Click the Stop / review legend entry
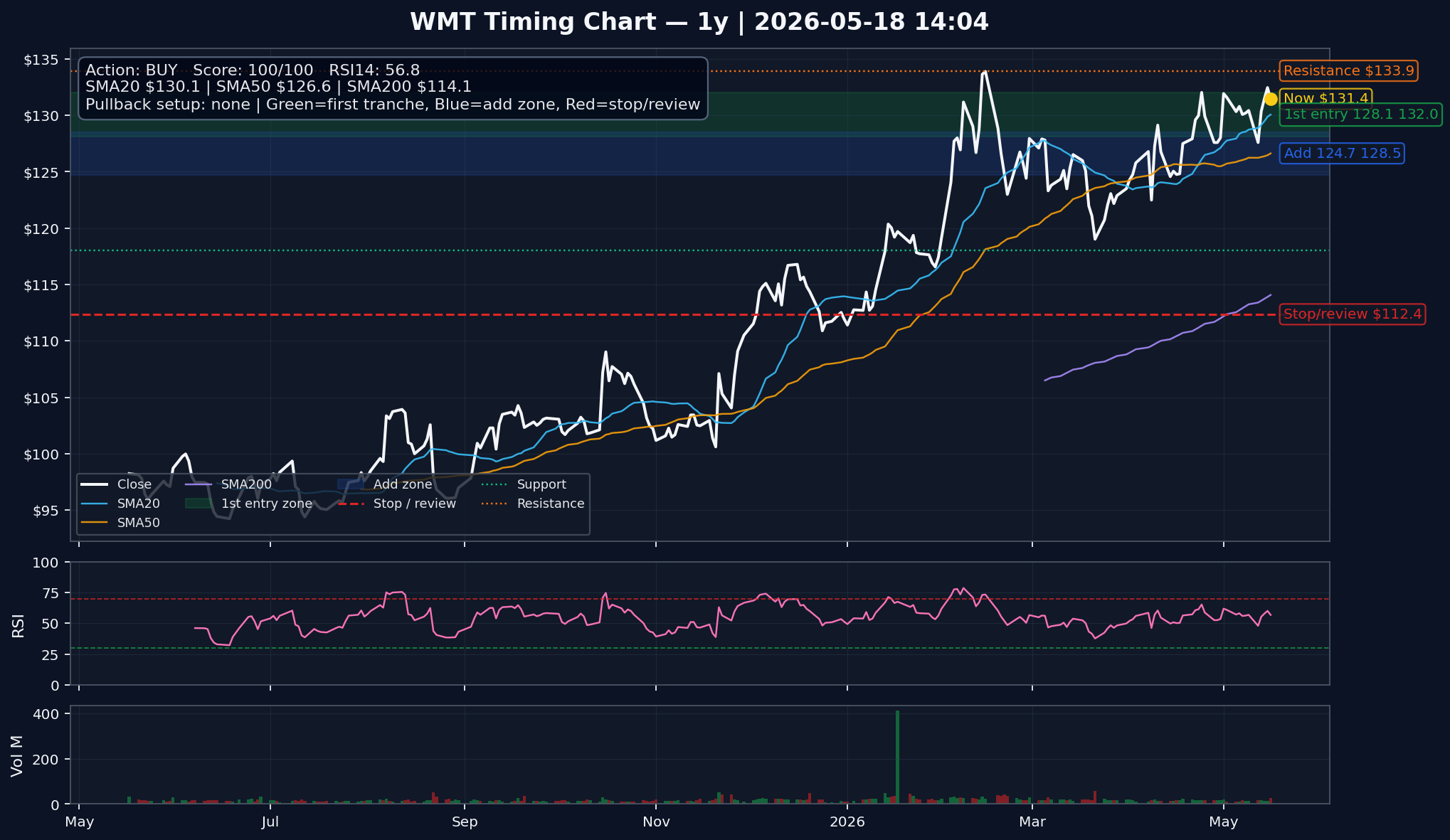This screenshot has width=1450, height=840. [397, 504]
